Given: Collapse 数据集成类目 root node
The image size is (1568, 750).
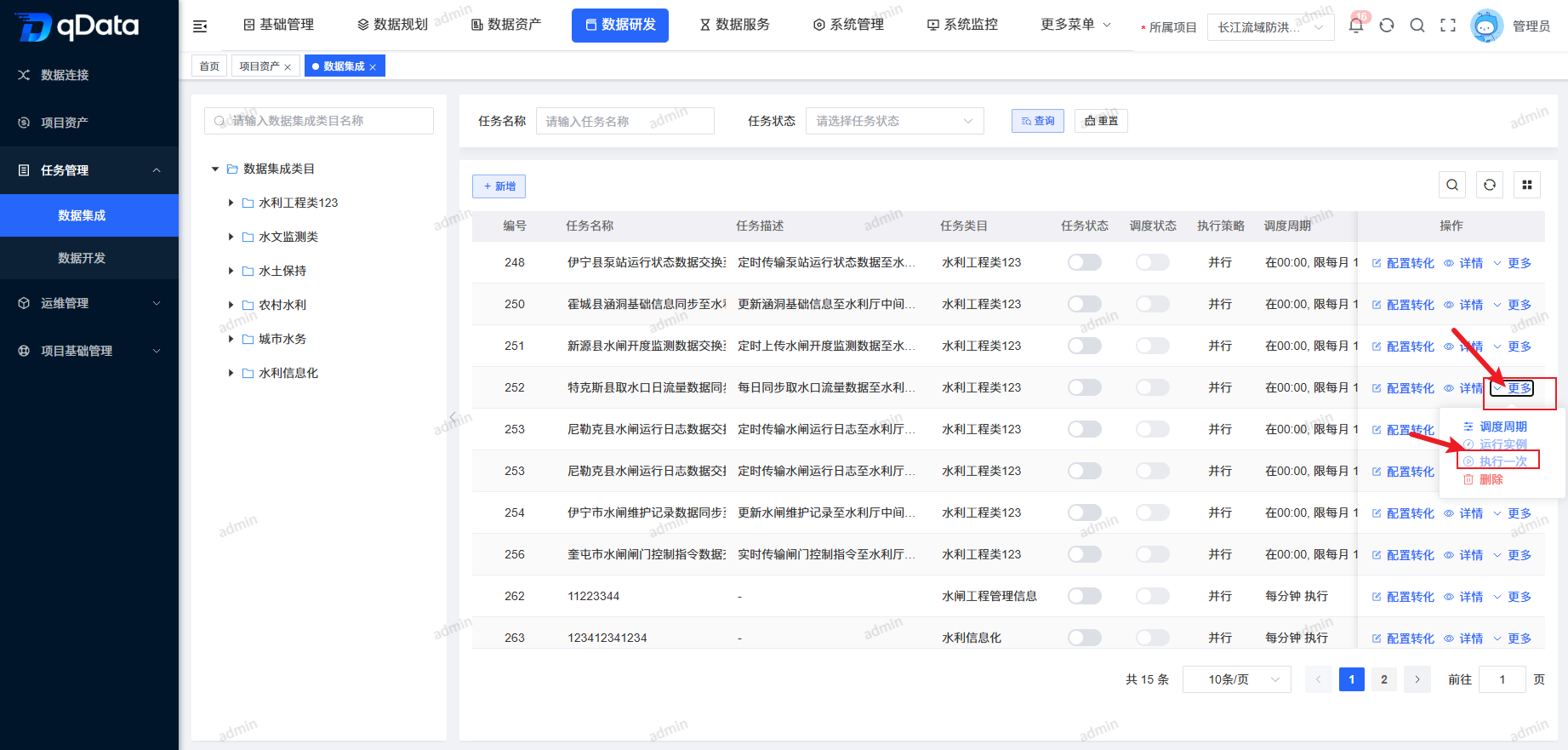Looking at the screenshot, I should [x=215, y=169].
